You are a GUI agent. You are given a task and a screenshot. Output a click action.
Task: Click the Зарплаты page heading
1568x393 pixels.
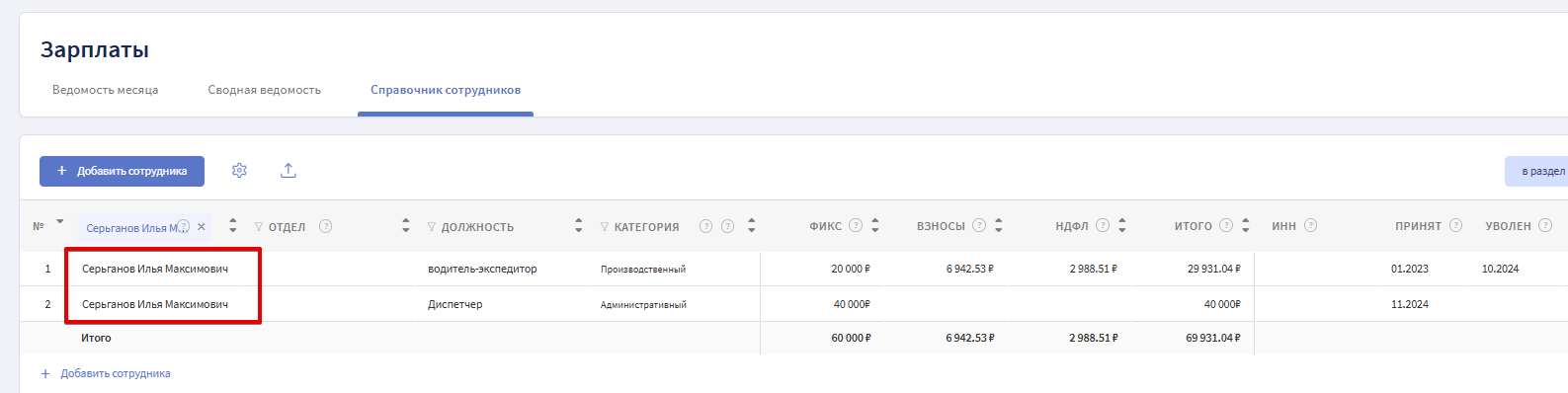95,49
